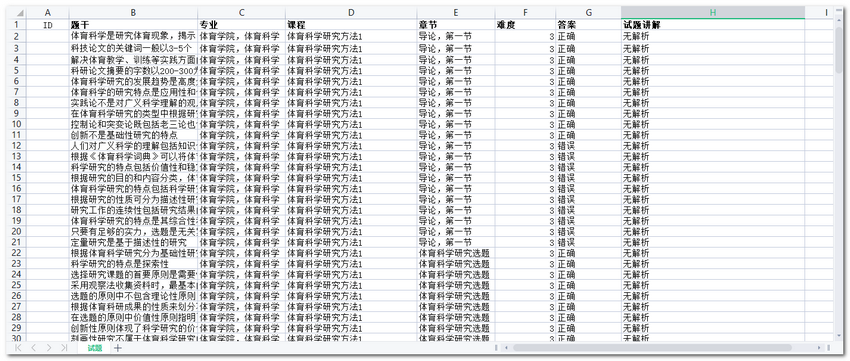The height and width of the screenshot is (361, 850).
Task: Add a new sheet with plus icon
Action: [x=118, y=348]
